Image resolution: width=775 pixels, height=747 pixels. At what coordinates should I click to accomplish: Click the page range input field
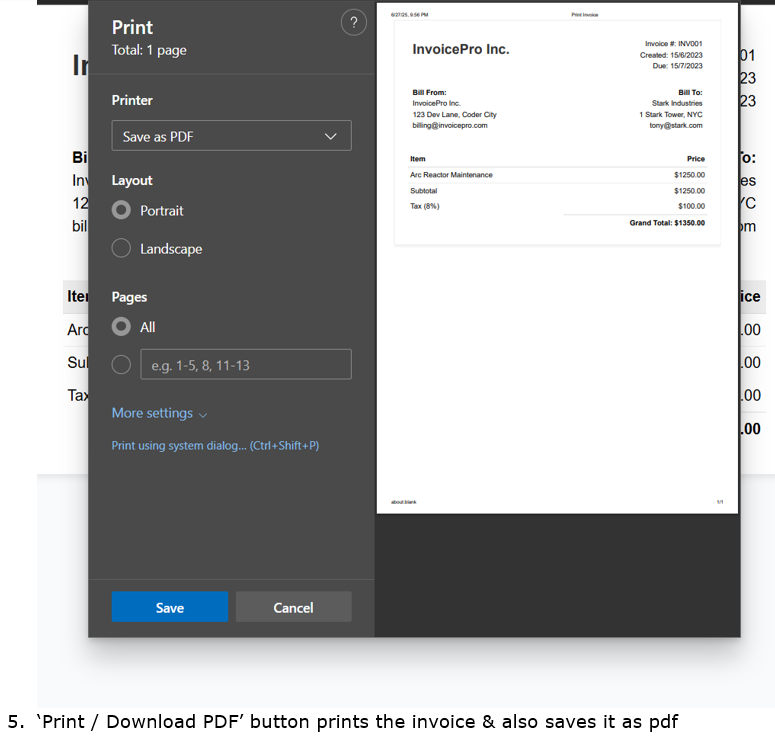tap(246, 365)
